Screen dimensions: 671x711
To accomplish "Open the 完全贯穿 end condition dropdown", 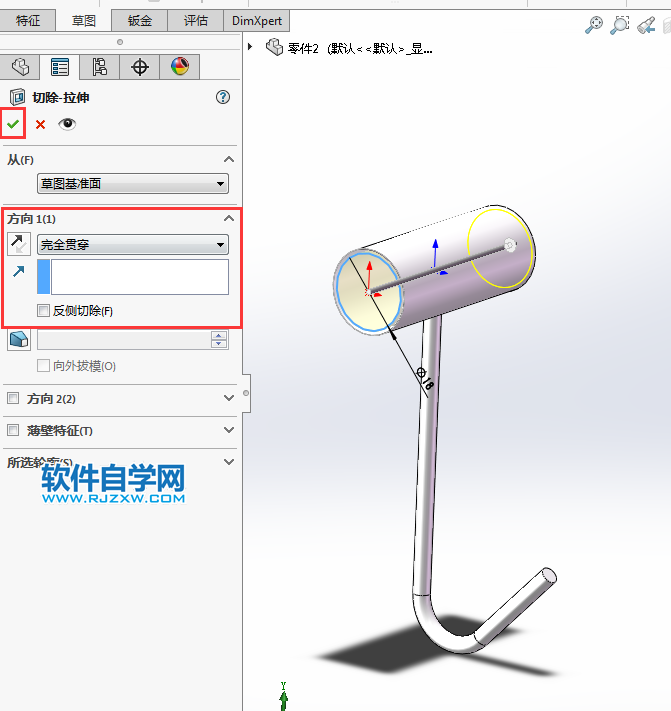I will coord(133,245).
